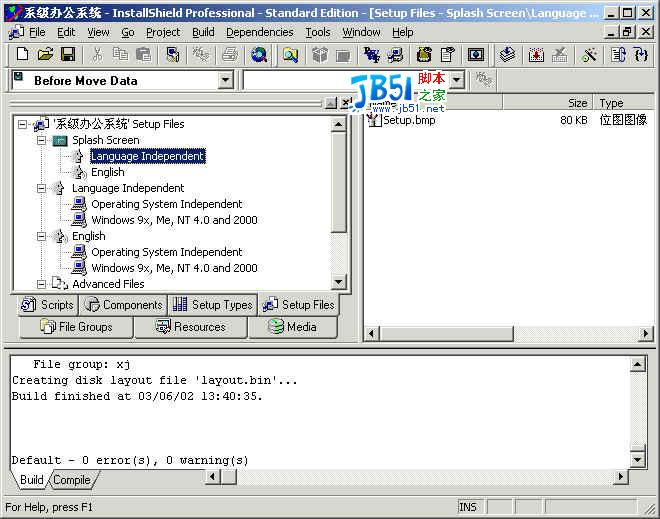Click the monitor screen toolbar icon
This screenshot has height=519, width=660.
point(476,55)
